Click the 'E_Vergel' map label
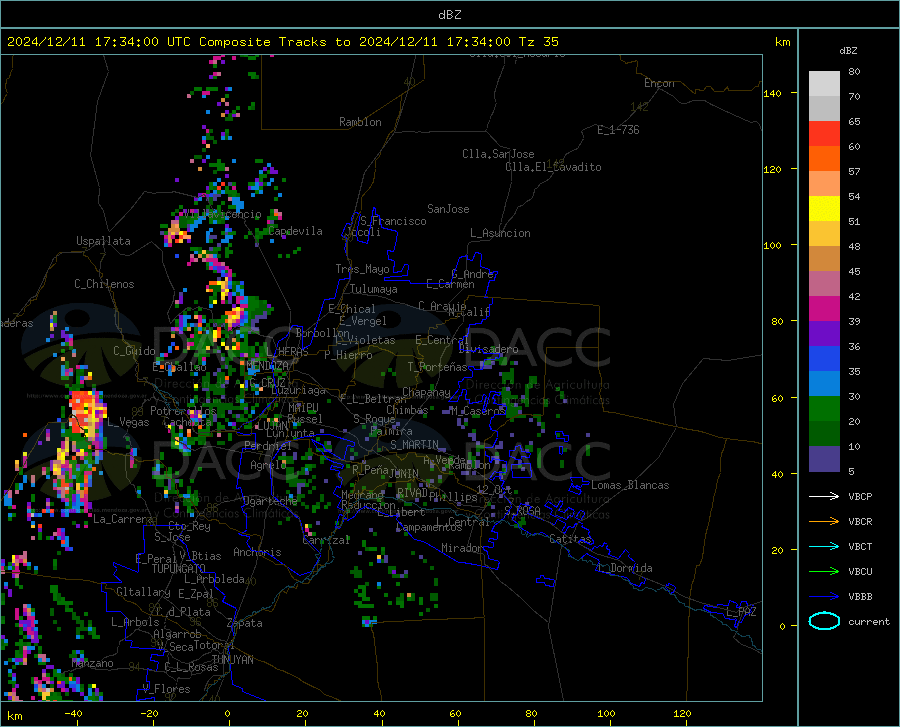This screenshot has height=727, width=900. coord(363,321)
